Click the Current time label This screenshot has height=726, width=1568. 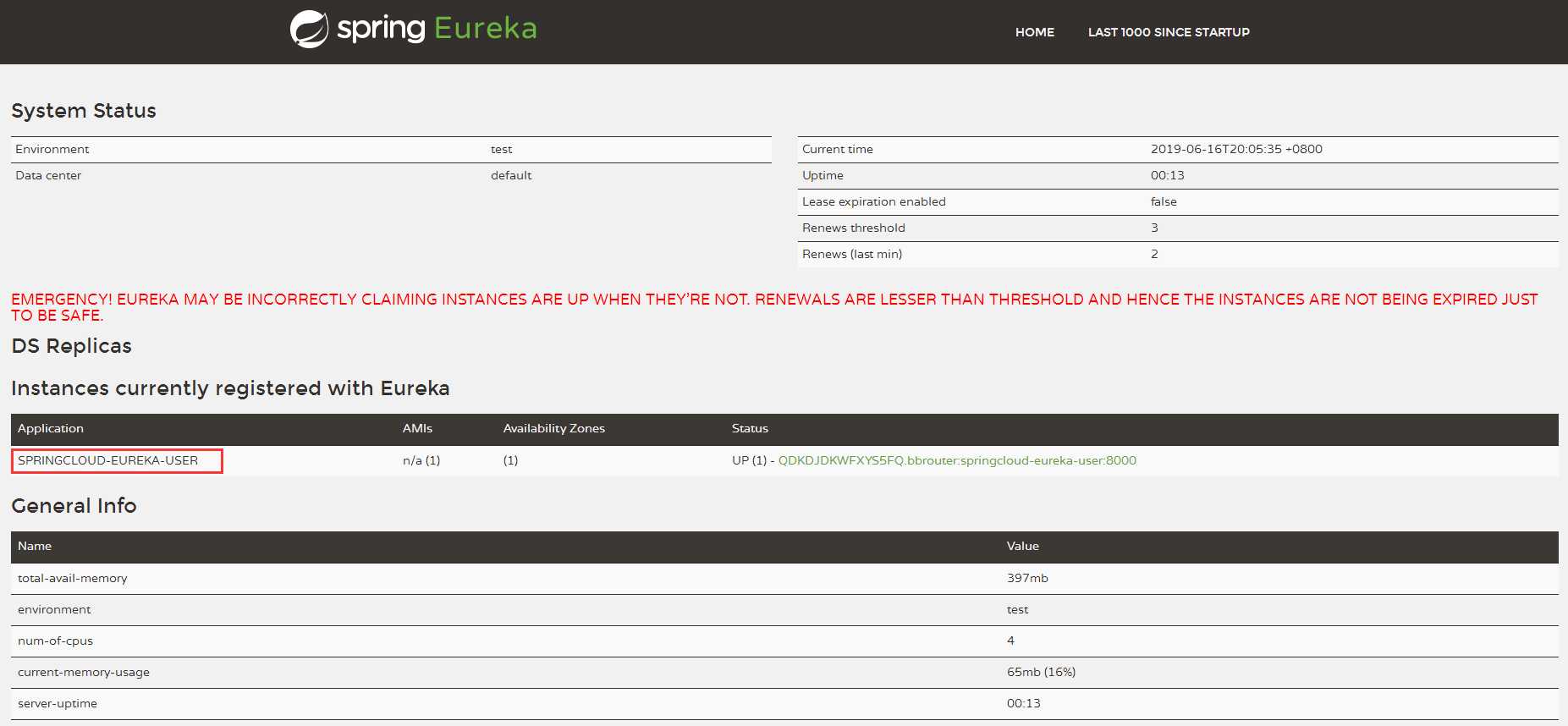[838, 149]
